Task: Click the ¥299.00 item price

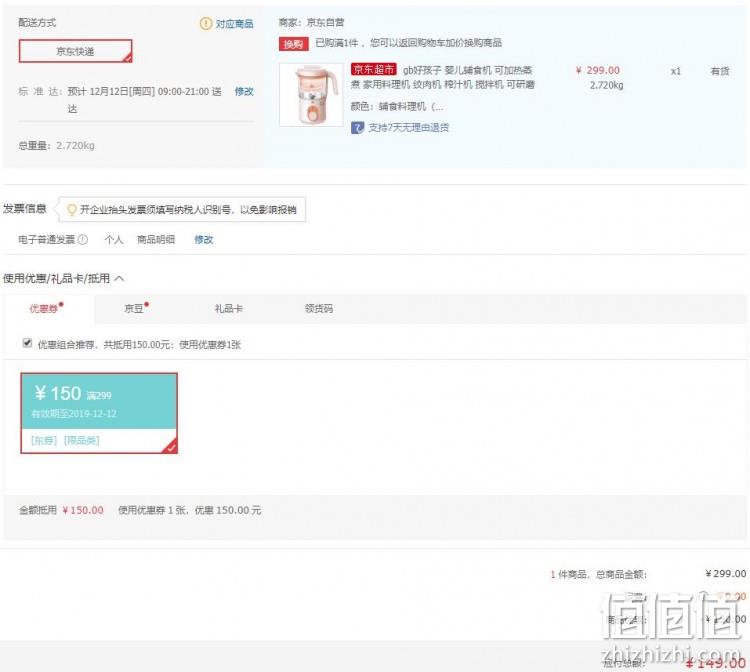Action: point(598,70)
